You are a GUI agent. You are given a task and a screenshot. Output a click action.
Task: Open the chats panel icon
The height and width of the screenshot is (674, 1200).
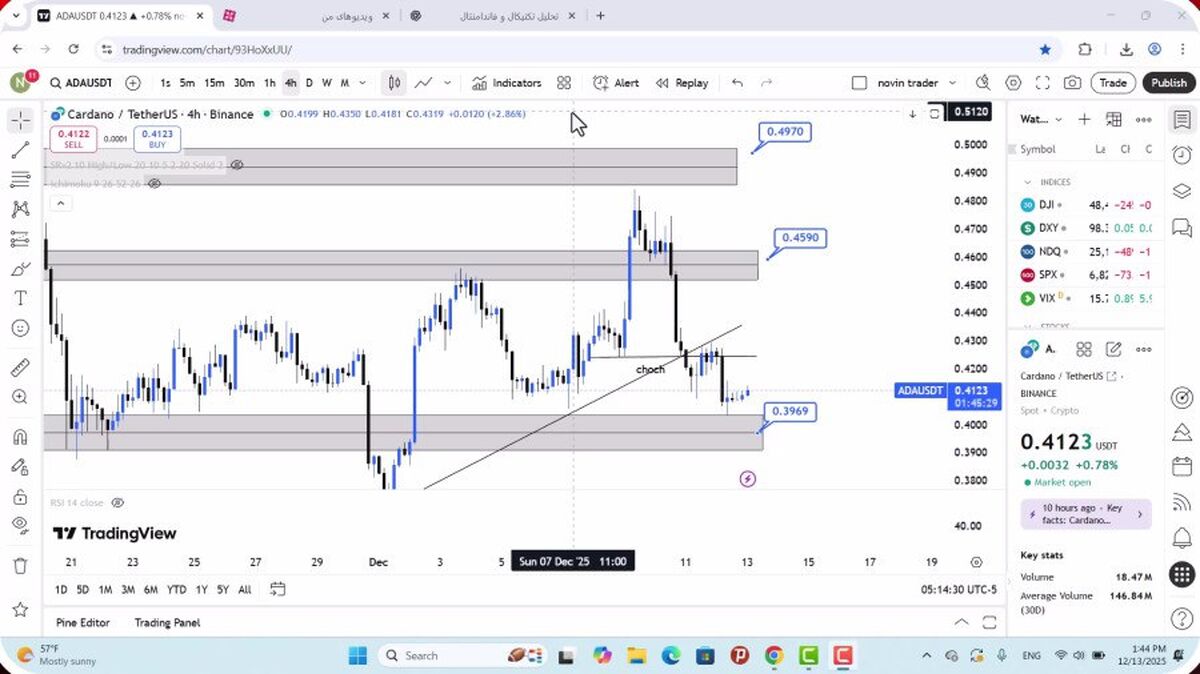(1181, 228)
